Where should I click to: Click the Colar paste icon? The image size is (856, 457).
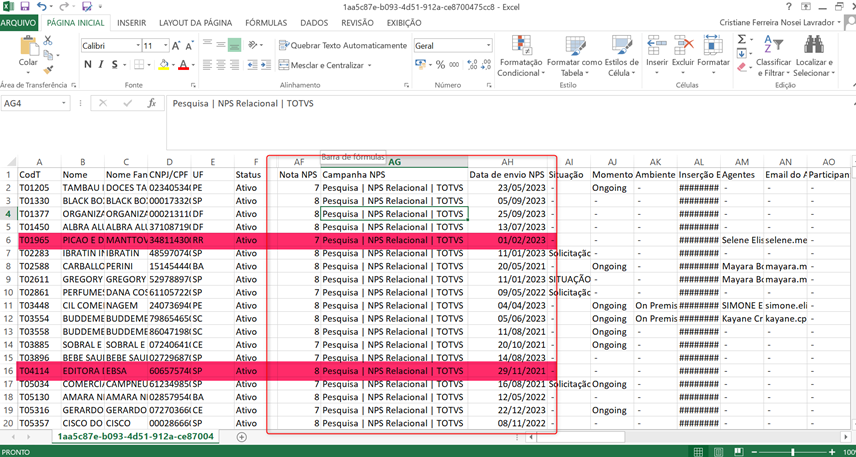coord(28,45)
